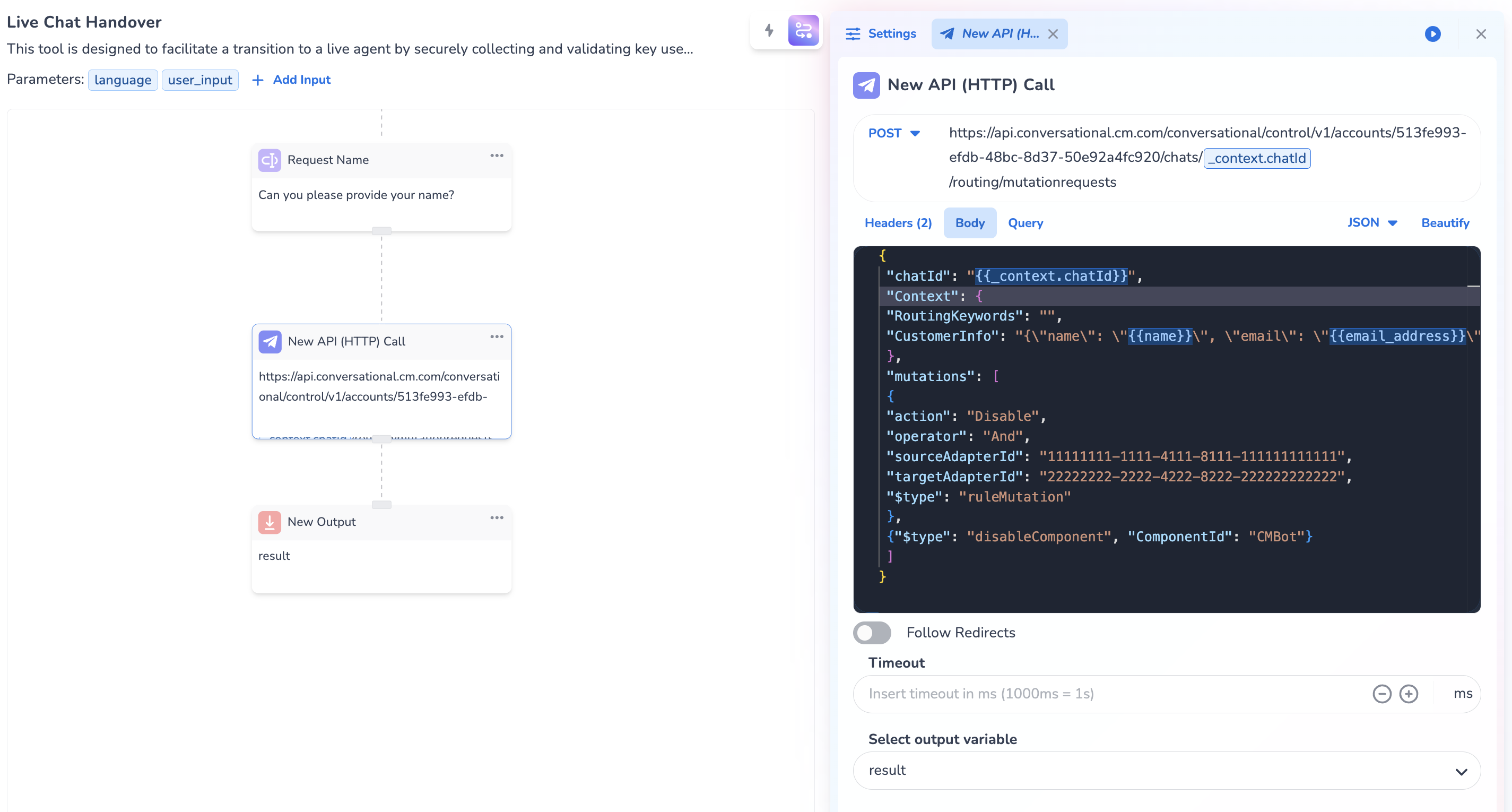Click the Beautify button
The width and height of the screenshot is (1512, 812).
tap(1445, 223)
